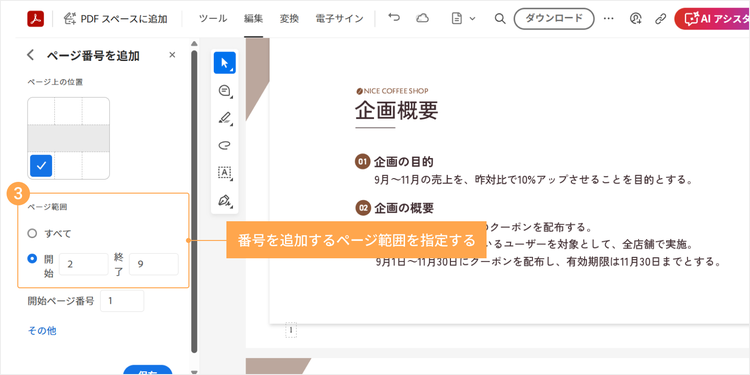The width and height of the screenshot is (750, 375).
Task: Click the ダウンロード button
Action: tap(554, 19)
